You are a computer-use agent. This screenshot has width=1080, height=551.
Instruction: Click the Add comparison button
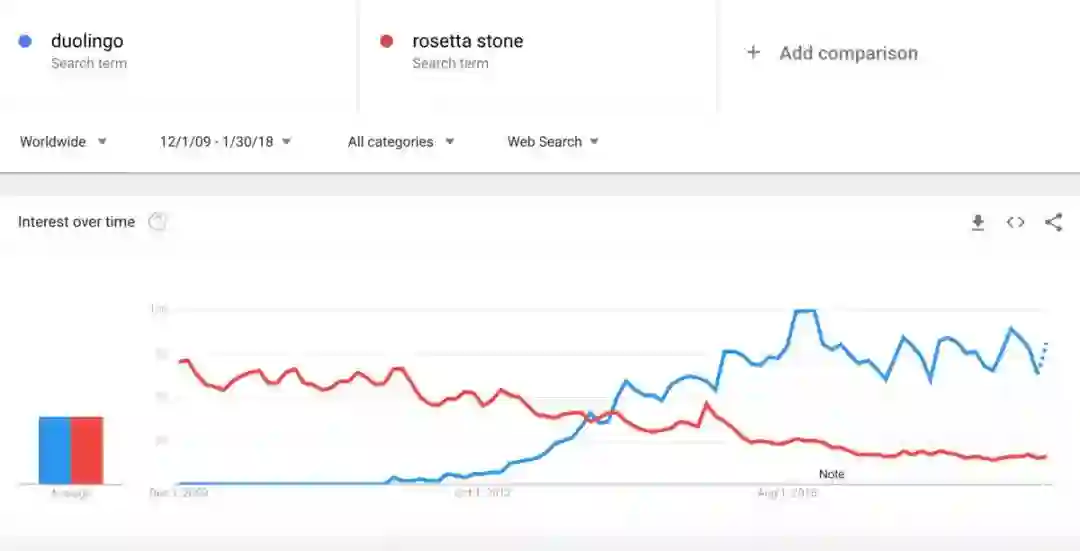[x=847, y=53]
